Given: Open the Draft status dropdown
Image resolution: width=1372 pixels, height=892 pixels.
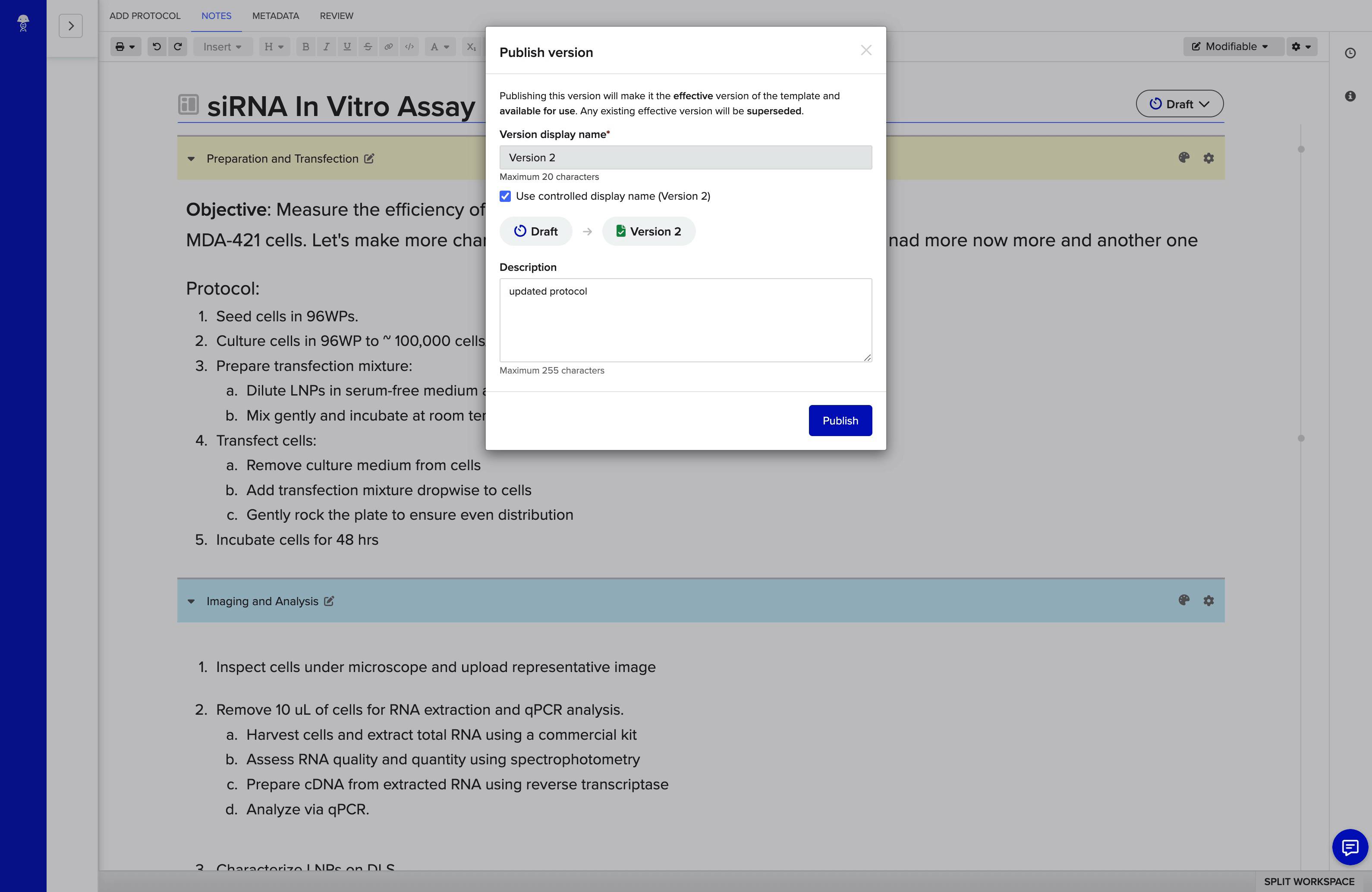Looking at the screenshot, I should (x=1179, y=104).
